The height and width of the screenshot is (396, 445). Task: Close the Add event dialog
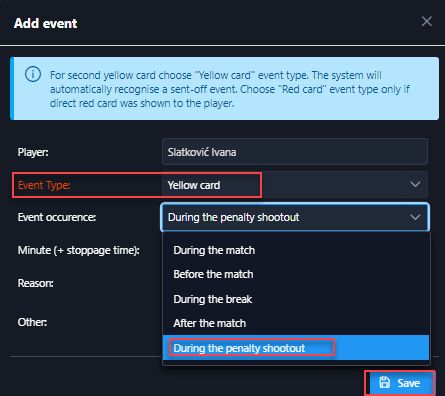coord(427,22)
